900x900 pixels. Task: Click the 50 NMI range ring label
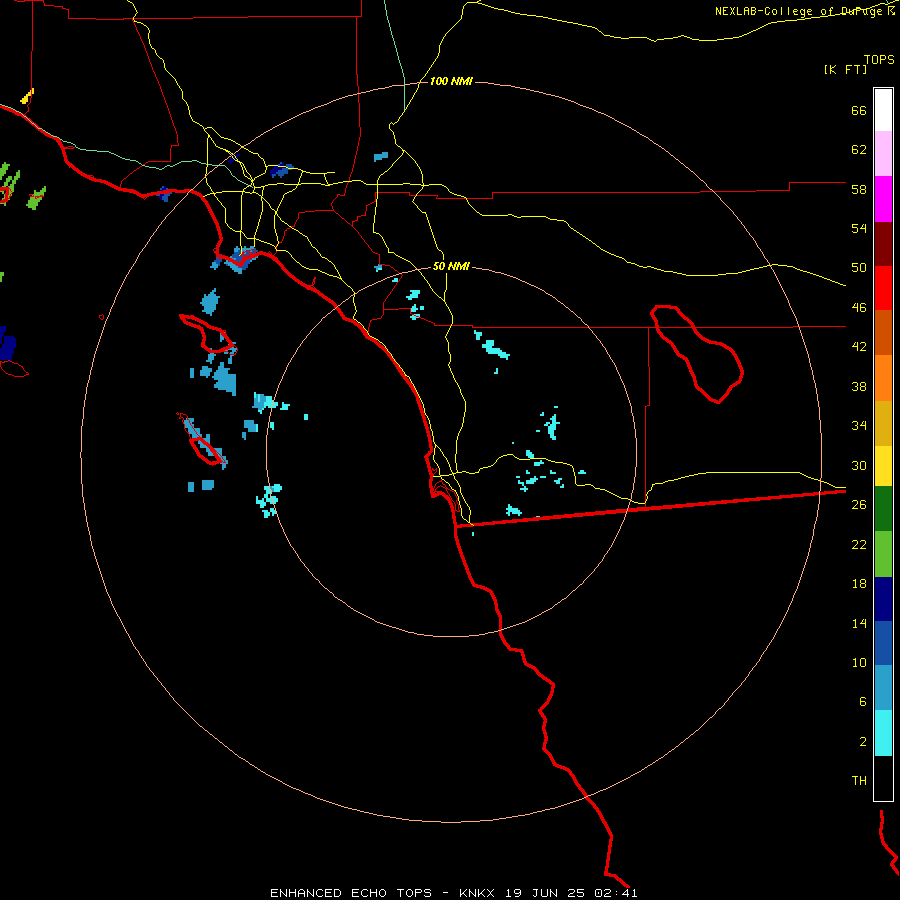coord(451,266)
